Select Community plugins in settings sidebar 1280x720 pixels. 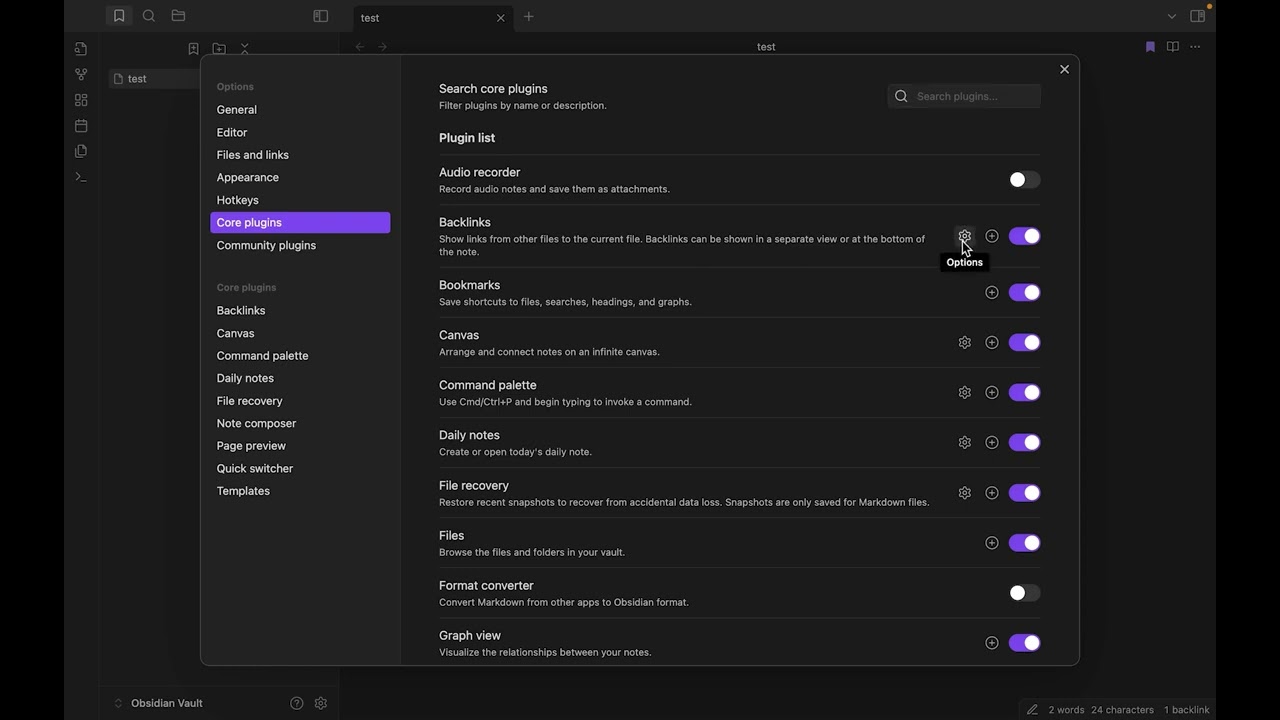(x=266, y=245)
